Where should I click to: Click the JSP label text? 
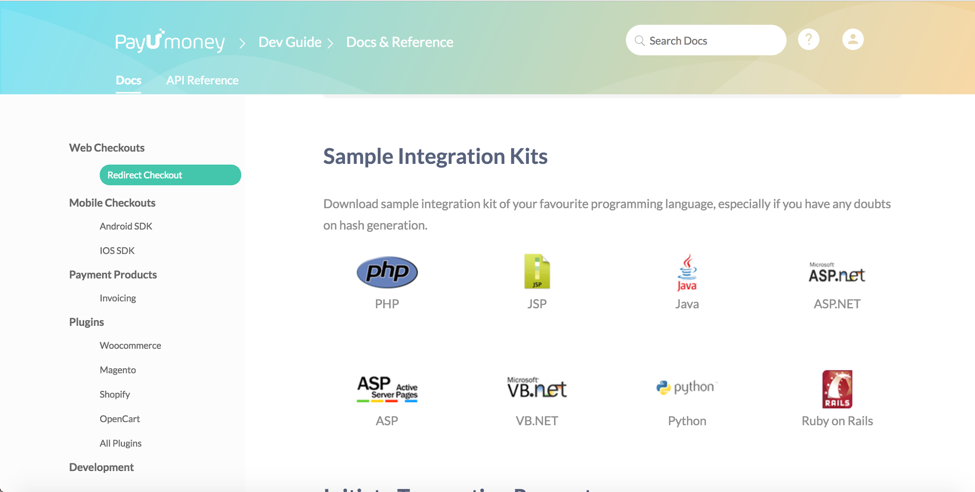[537, 304]
